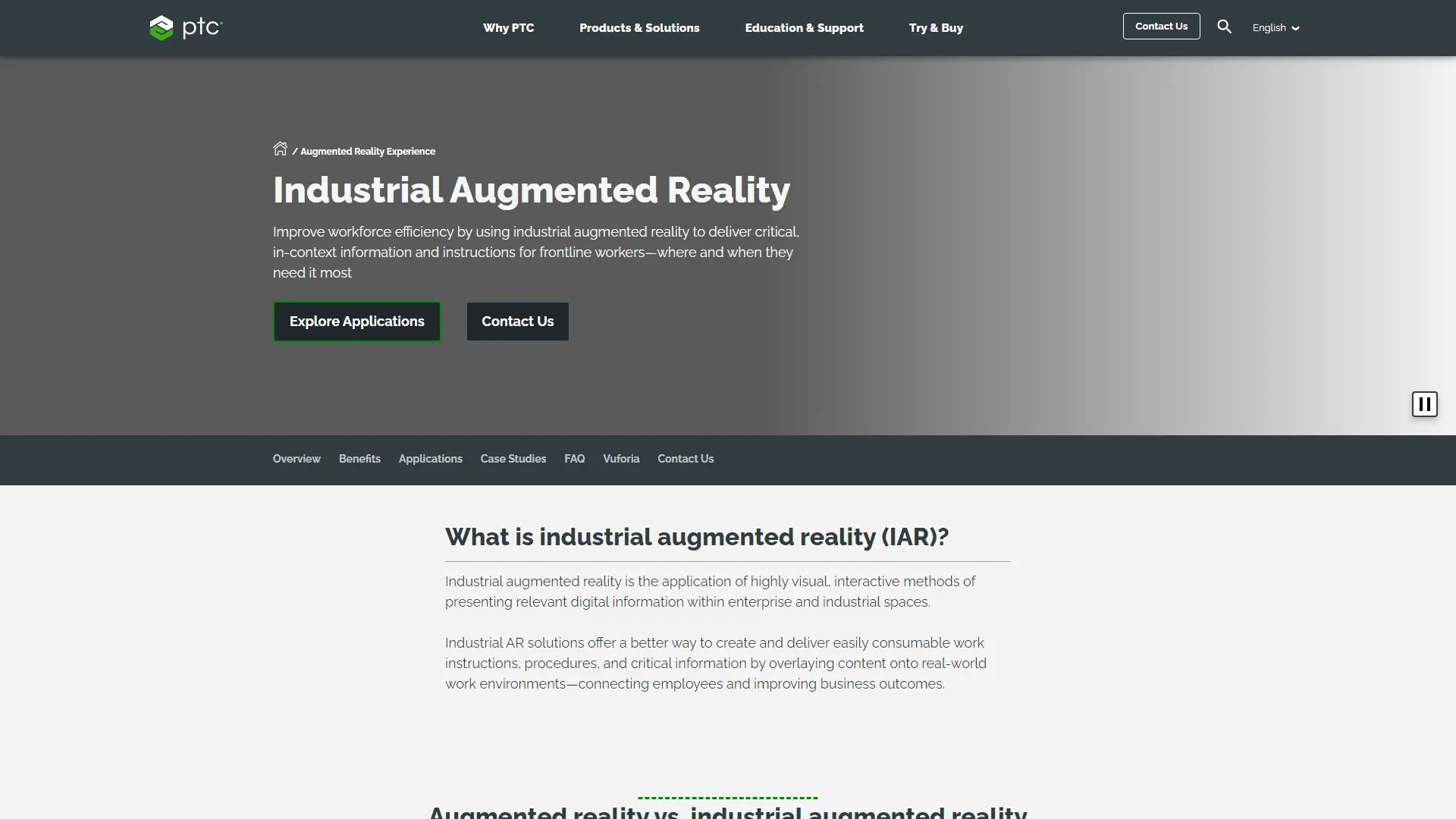The width and height of the screenshot is (1456, 819).
Task: Select the Overview section link
Action: [296, 459]
